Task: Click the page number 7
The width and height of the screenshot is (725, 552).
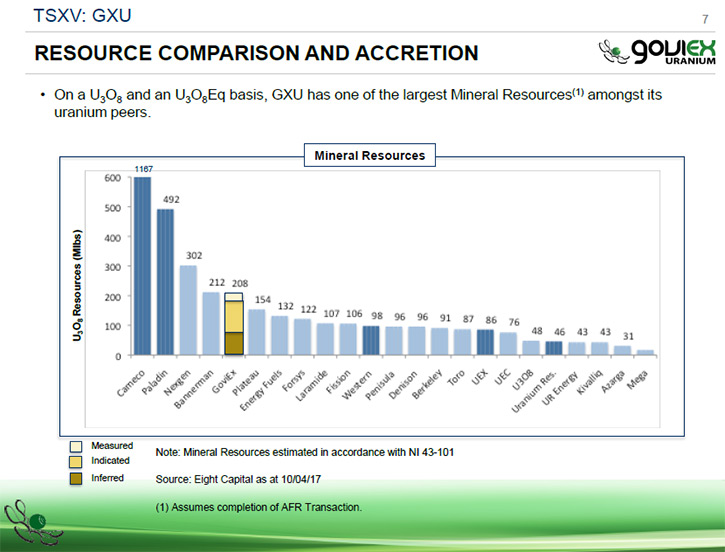Action: [705, 19]
